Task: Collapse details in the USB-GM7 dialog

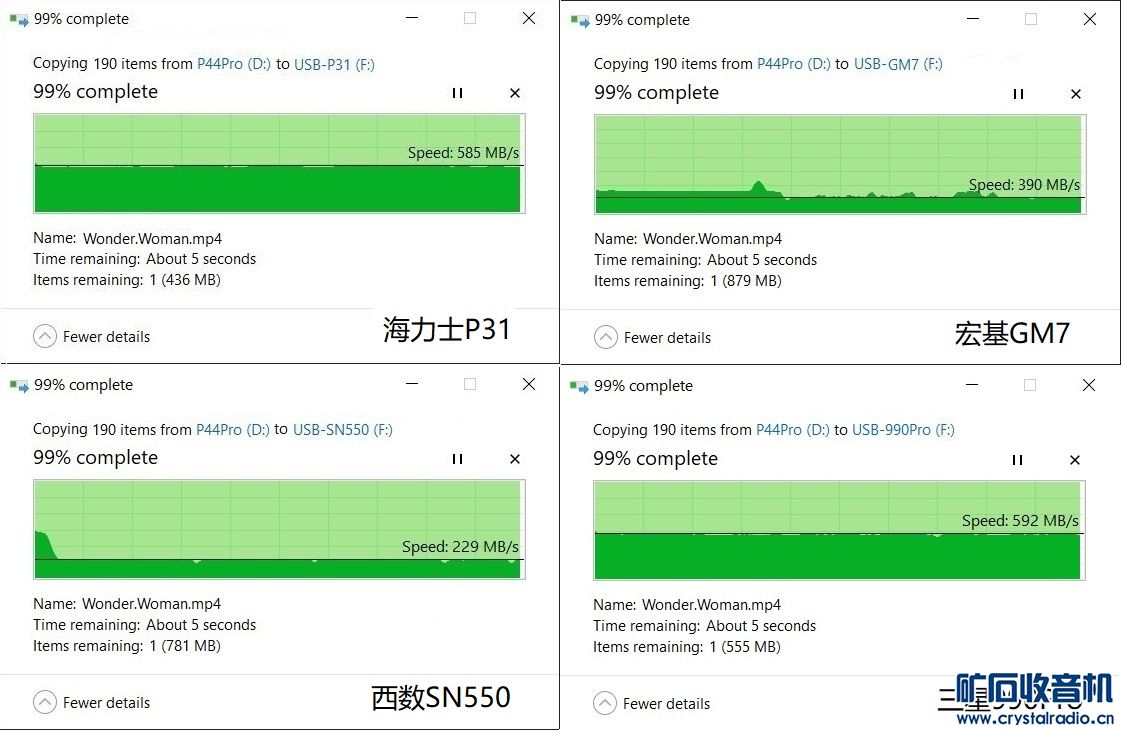Action: pyautogui.click(x=652, y=338)
